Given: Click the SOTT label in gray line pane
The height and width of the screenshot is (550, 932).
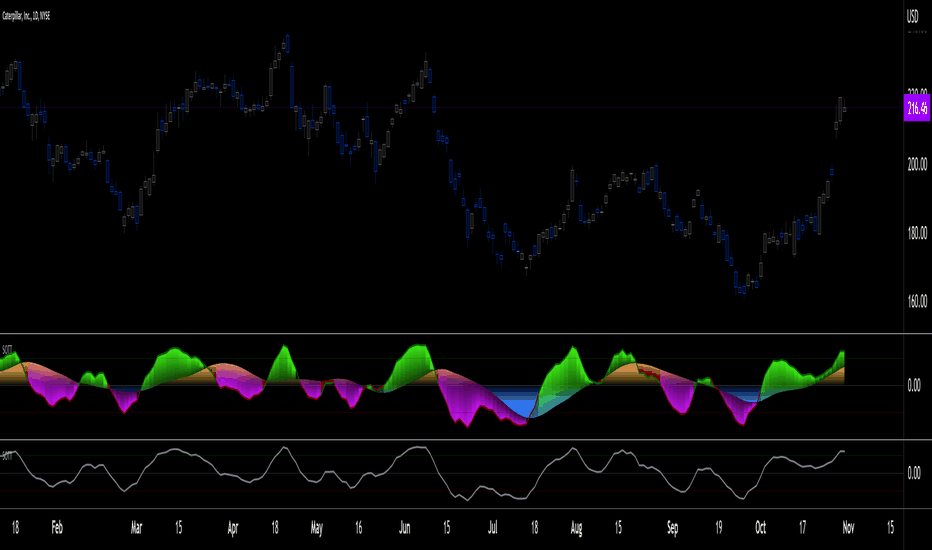Looking at the screenshot, I should pyautogui.click(x=8, y=456).
